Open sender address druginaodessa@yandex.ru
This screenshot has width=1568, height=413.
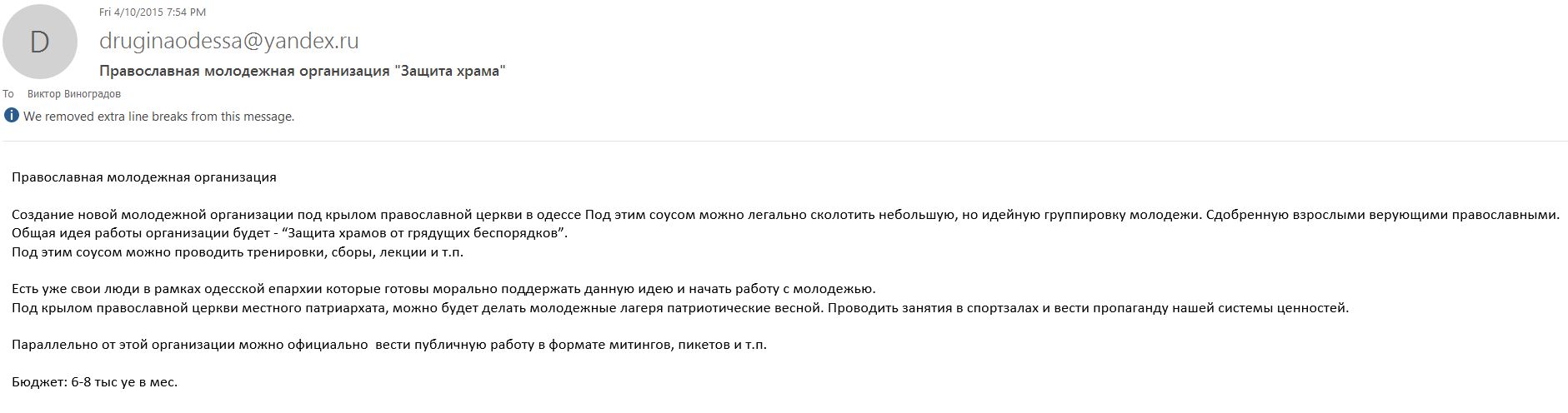tap(228, 40)
